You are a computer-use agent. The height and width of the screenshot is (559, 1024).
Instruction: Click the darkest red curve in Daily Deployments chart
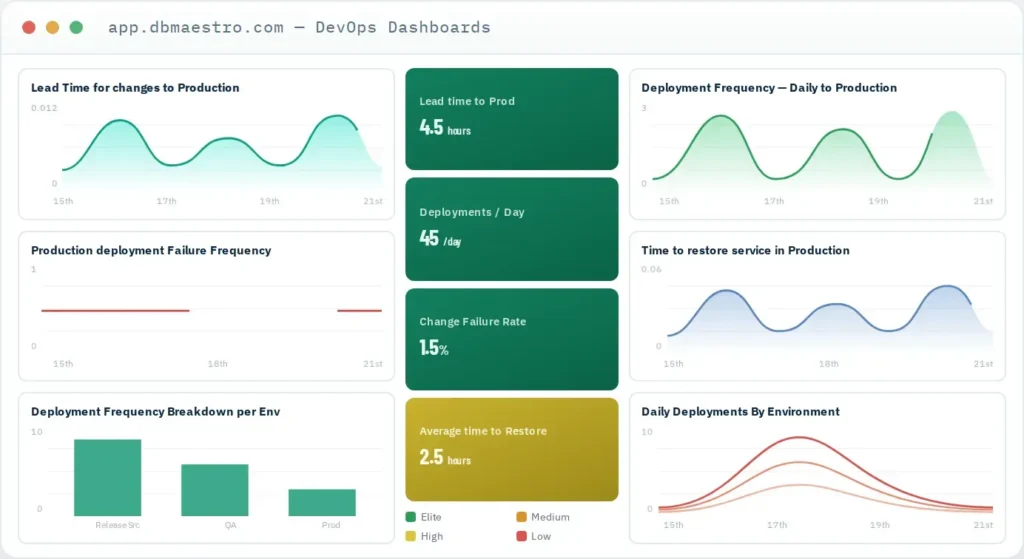tap(800, 438)
